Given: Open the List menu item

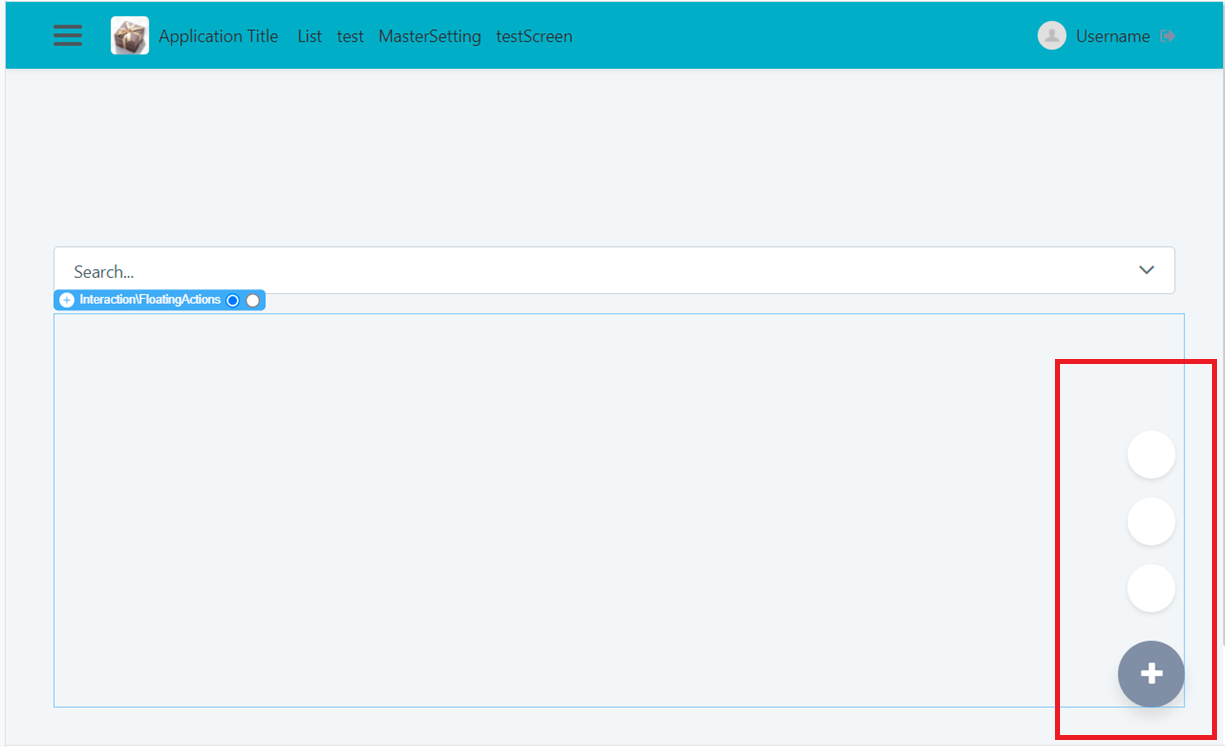Looking at the screenshot, I should coord(310,36).
